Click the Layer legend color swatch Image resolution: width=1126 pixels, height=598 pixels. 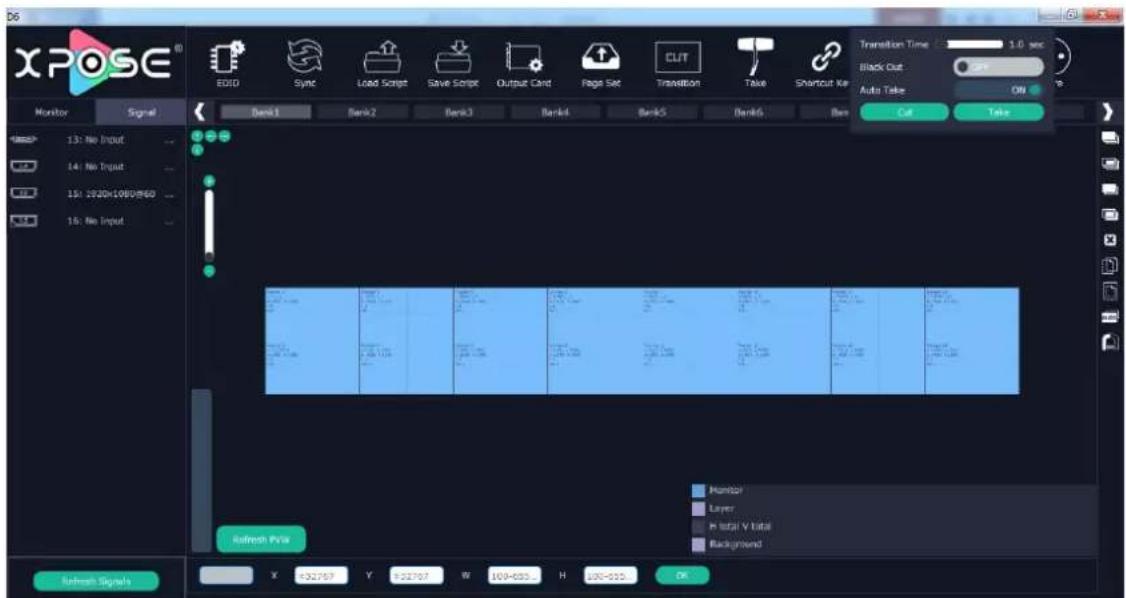click(x=698, y=508)
